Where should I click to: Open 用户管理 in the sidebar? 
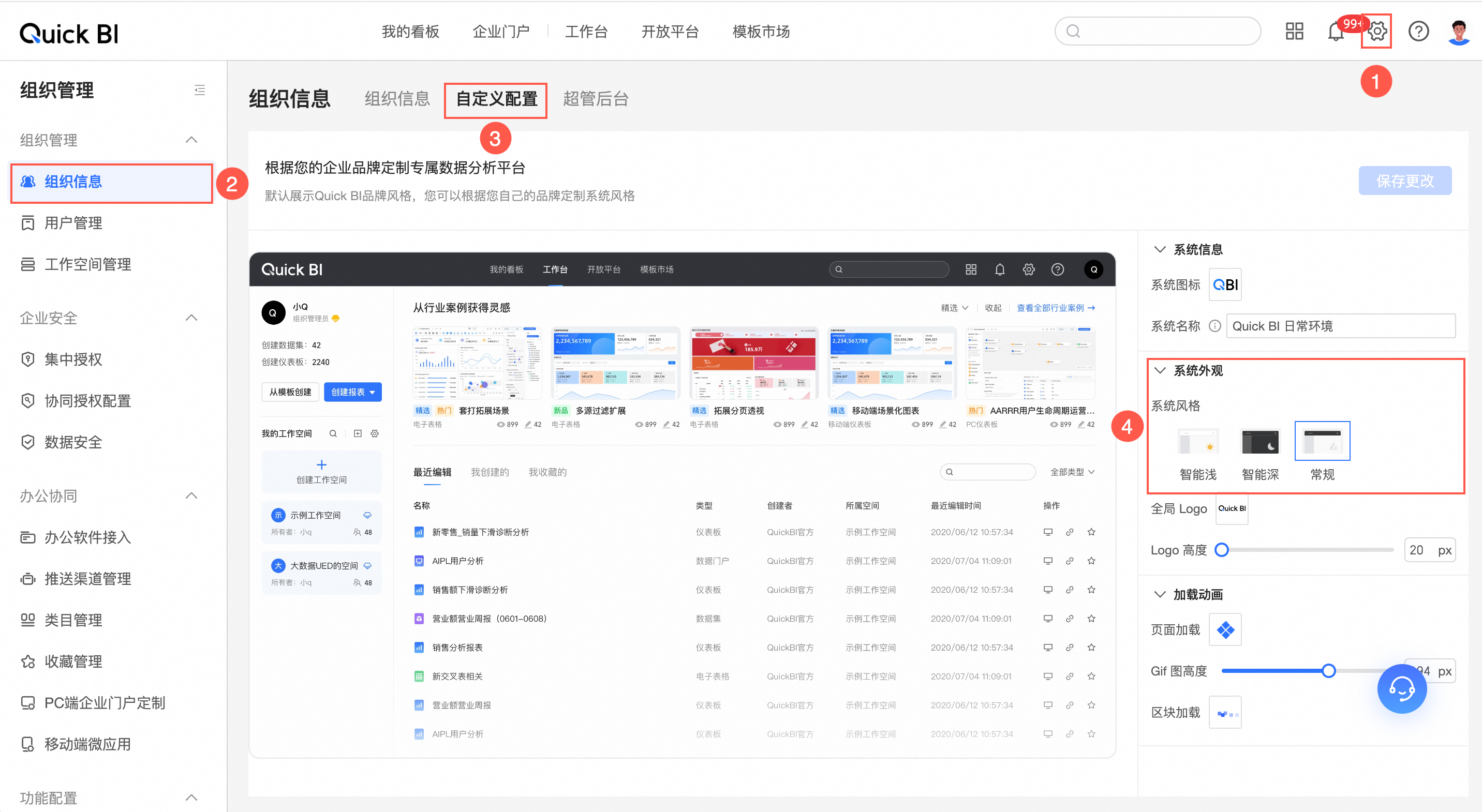(73, 222)
